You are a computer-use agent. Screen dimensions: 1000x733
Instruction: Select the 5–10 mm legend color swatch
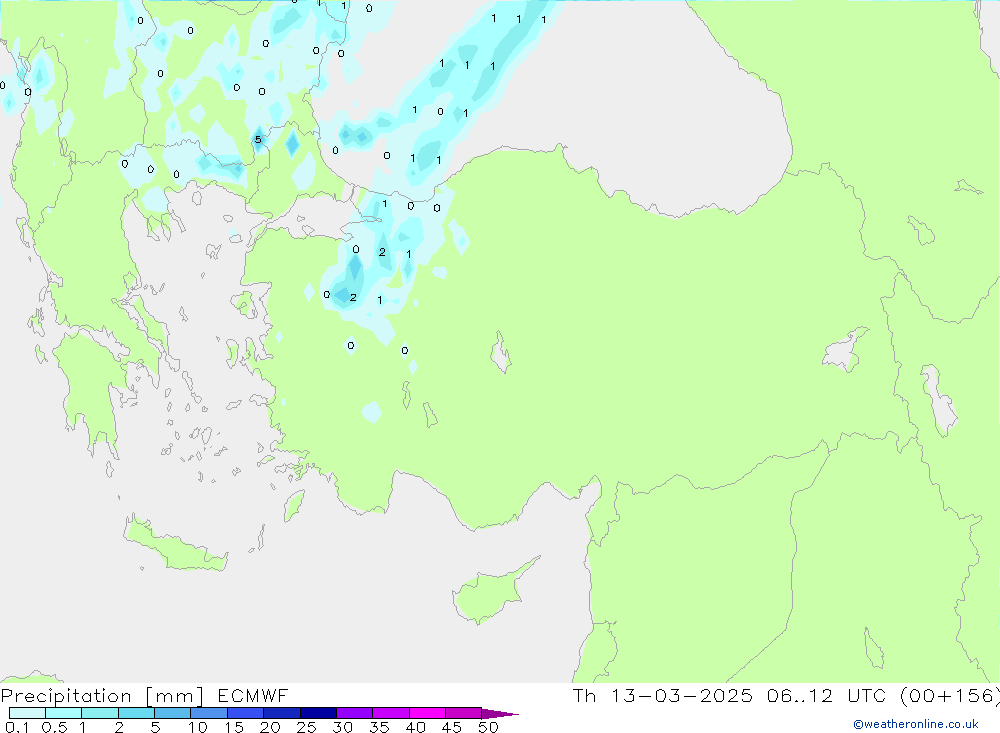[x=173, y=713]
